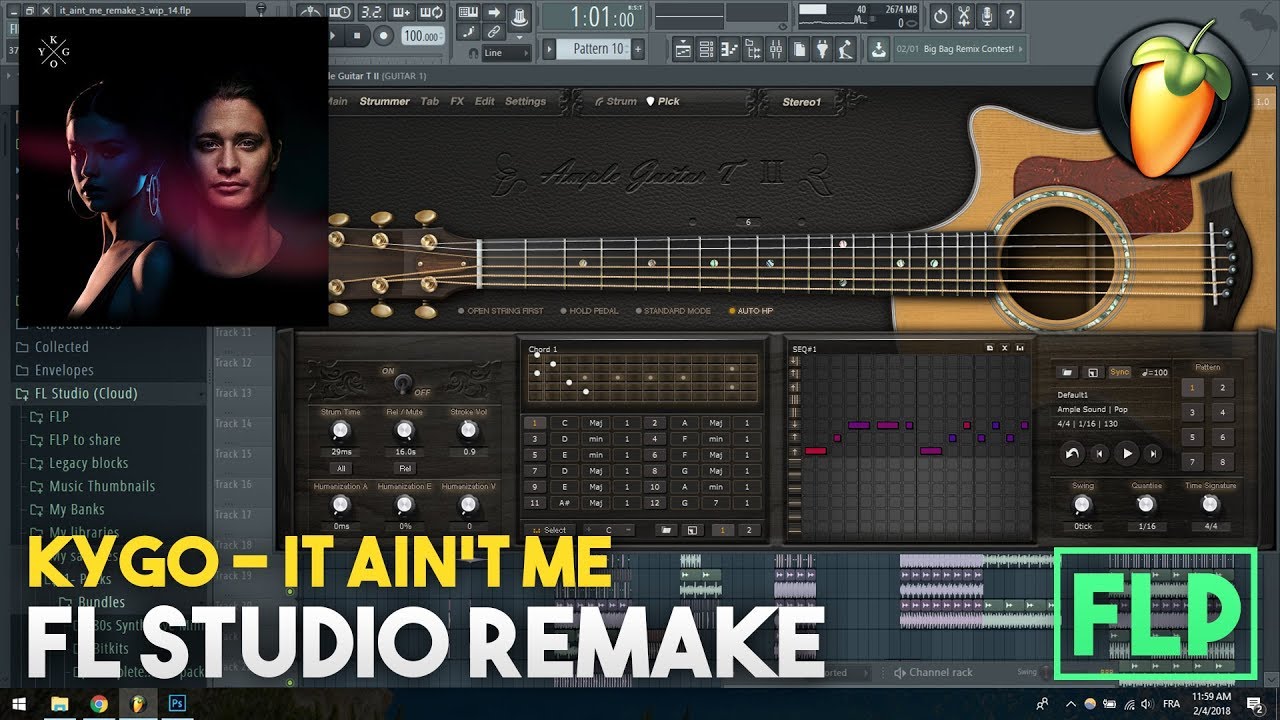This screenshot has height=720, width=1280.
Task: Click the strummer undo curved-arrow button
Action: (x=1072, y=453)
